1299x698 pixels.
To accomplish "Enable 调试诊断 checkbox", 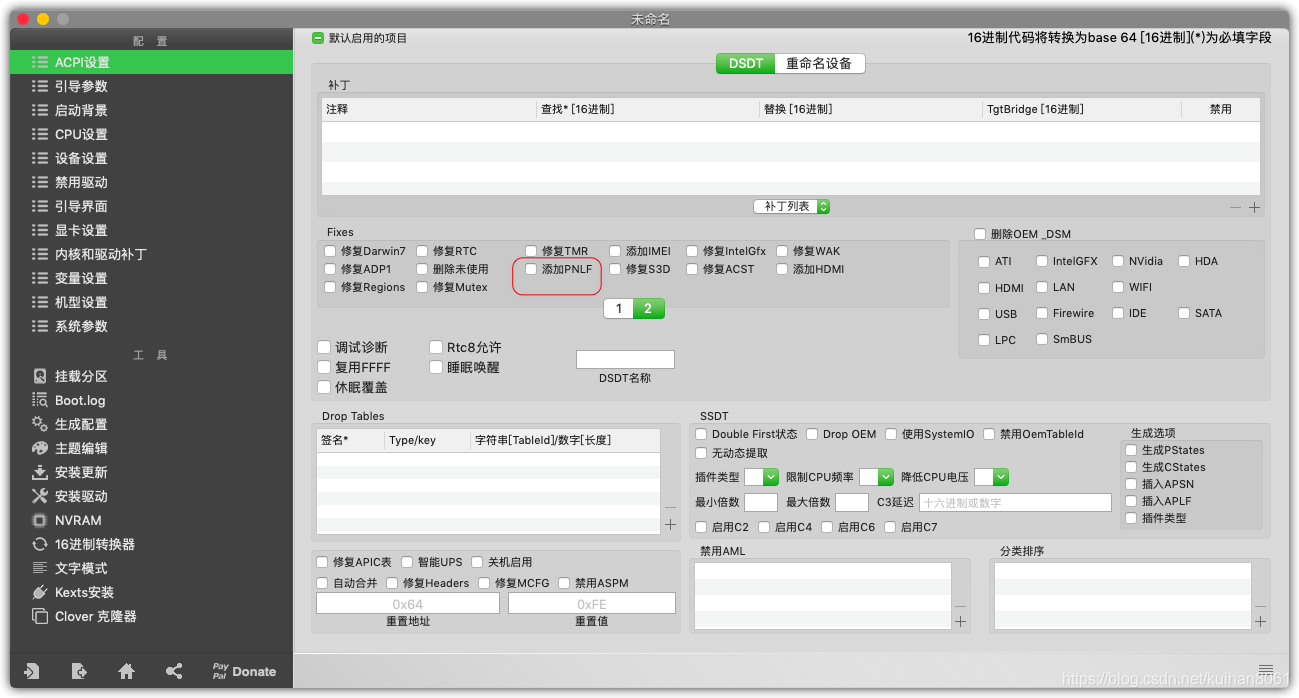I will [x=324, y=347].
